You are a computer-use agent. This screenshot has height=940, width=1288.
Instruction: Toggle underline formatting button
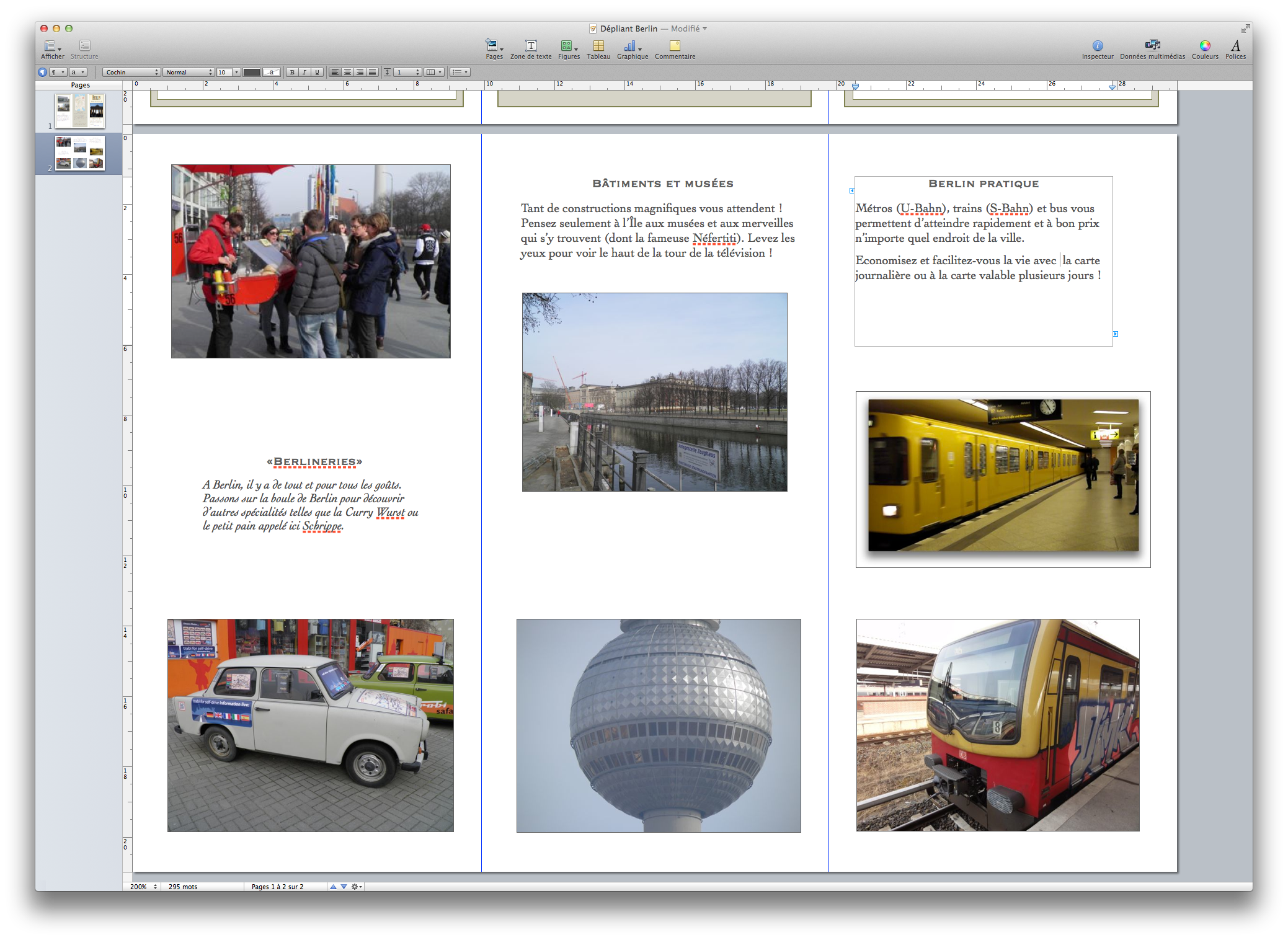click(317, 72)
